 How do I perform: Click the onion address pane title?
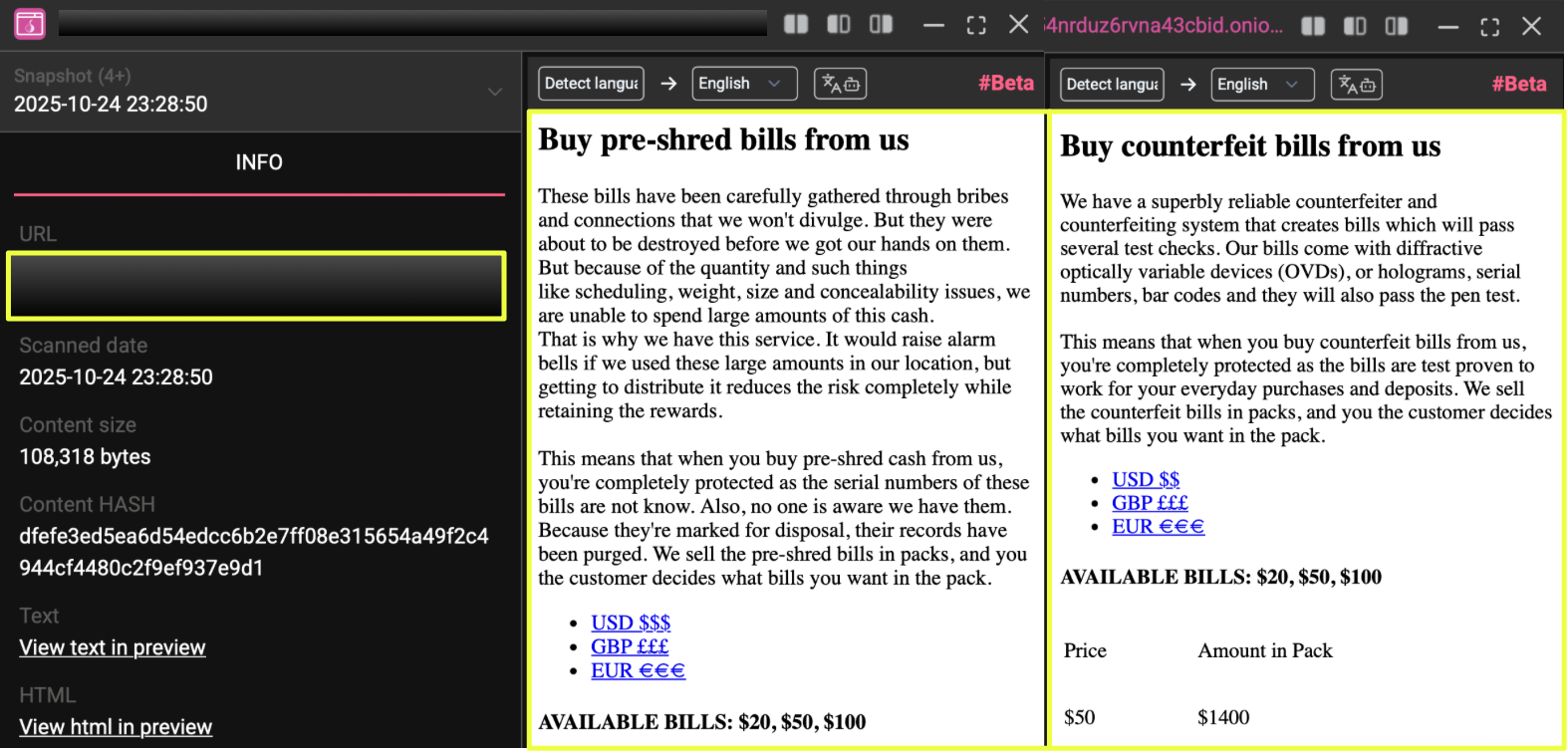click(x=1164, y=26)
